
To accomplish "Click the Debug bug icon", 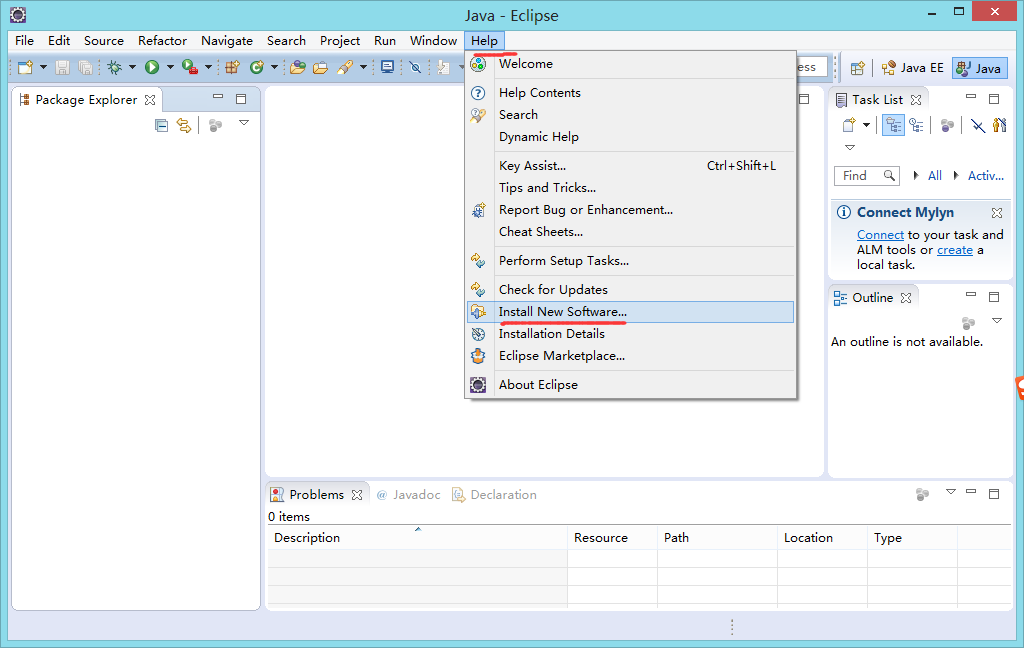I will [x=115, y=67].
